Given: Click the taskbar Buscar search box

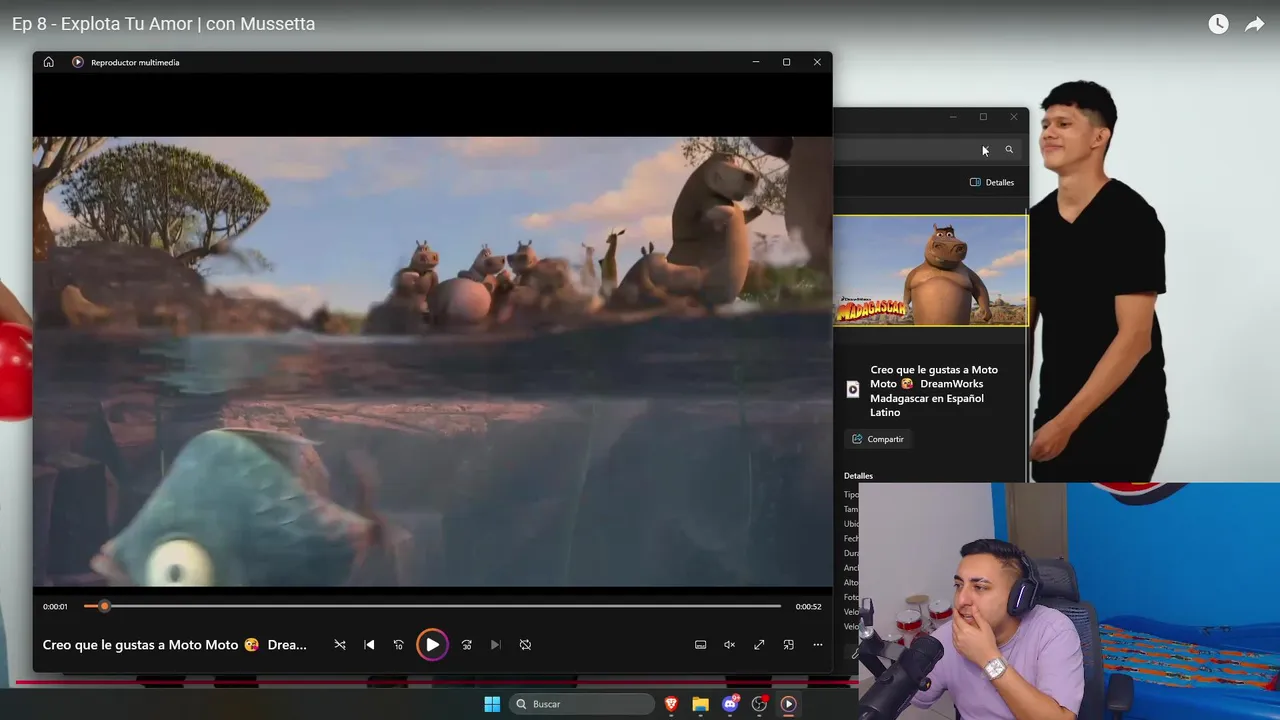Looking at the screenshot, I should coord(582,704).
